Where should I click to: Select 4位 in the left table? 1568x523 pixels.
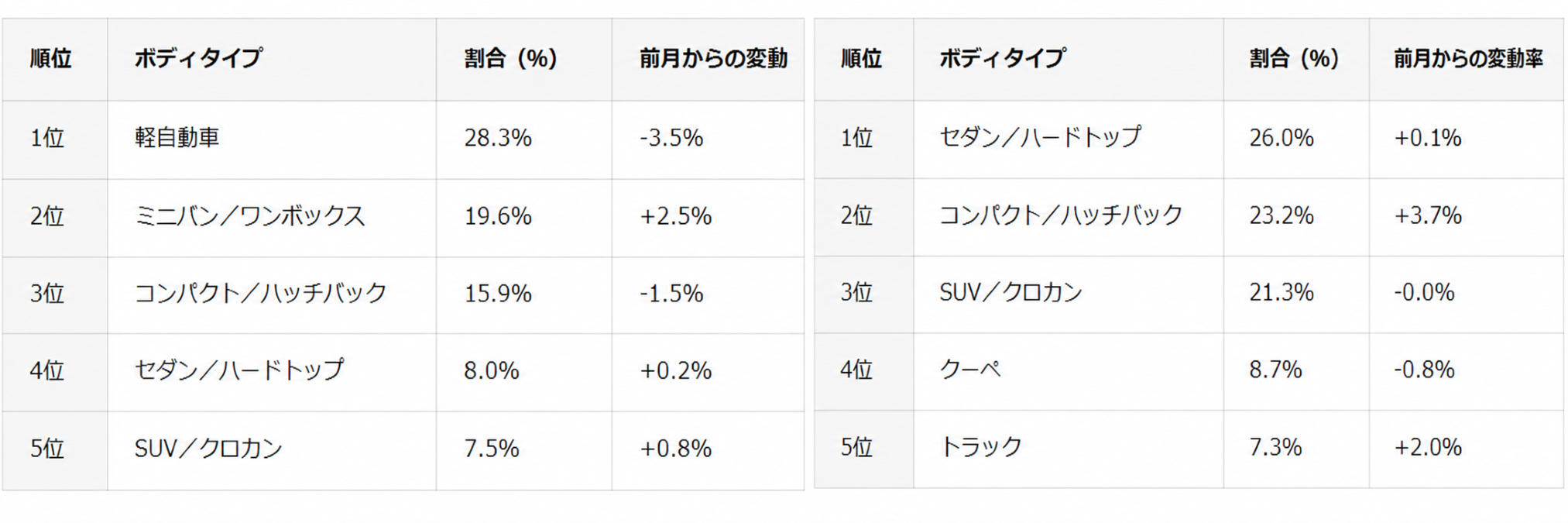(x=47, y=371)
